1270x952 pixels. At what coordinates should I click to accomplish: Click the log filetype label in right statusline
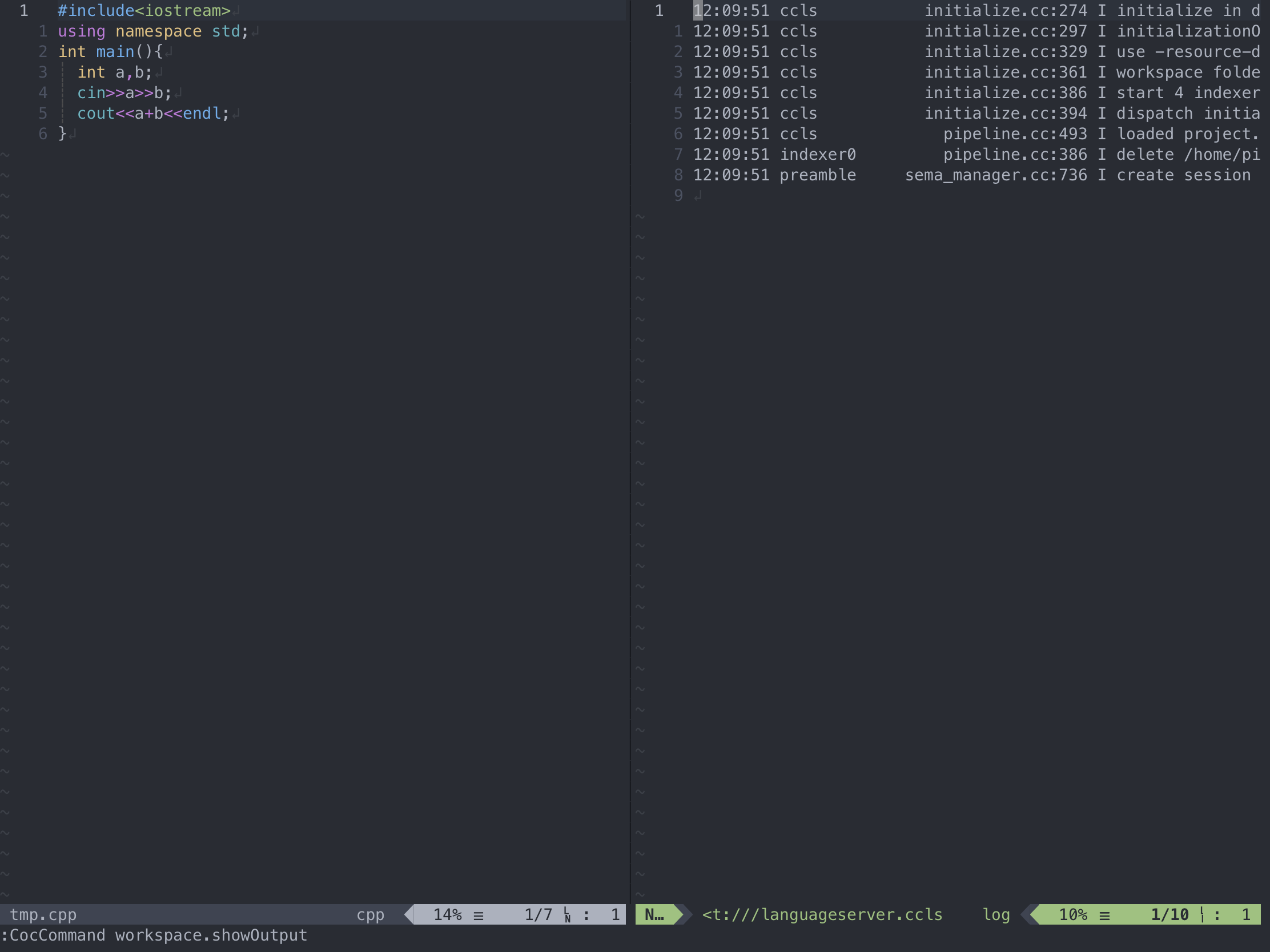pyautogui.click(x=996, y=915)
